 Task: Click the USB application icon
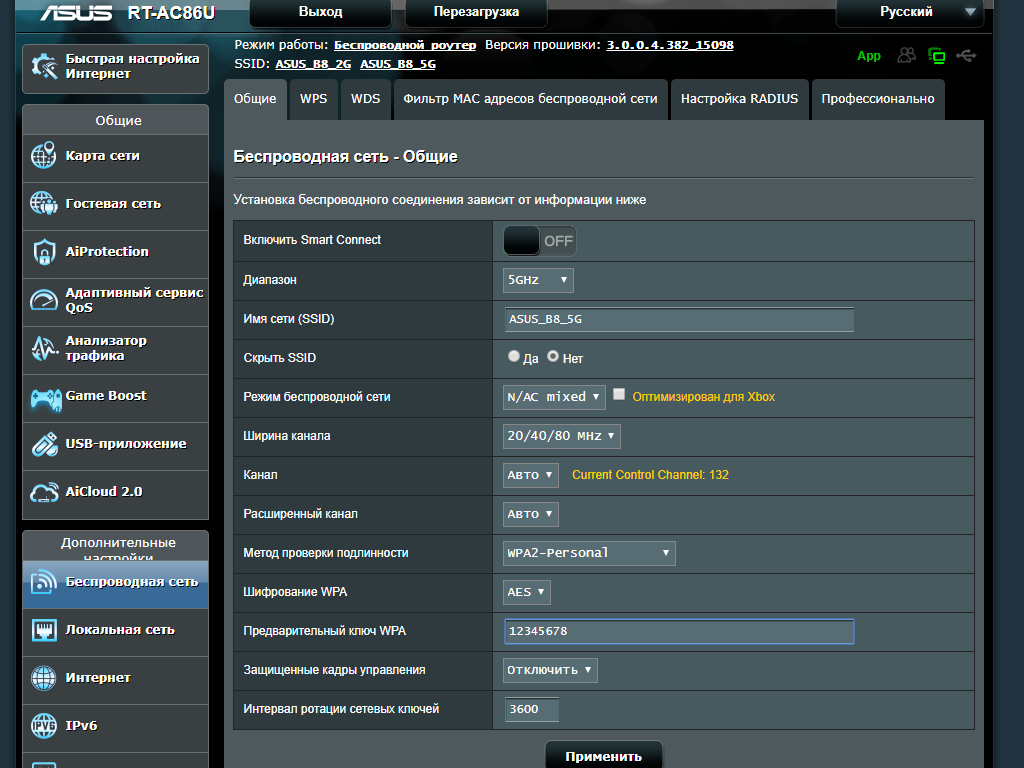pos(44,444)
